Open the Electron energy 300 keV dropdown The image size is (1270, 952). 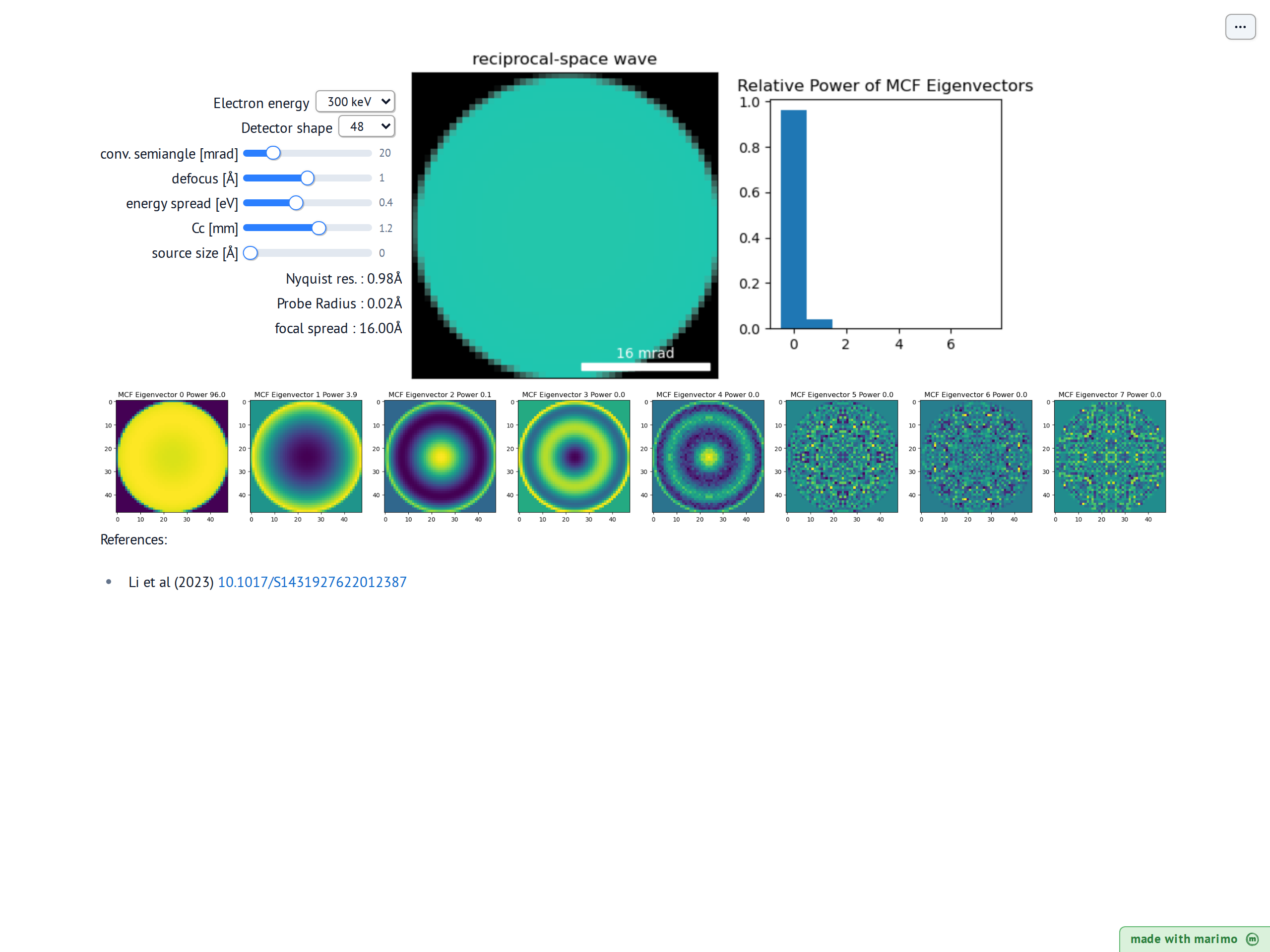(355, 102)
